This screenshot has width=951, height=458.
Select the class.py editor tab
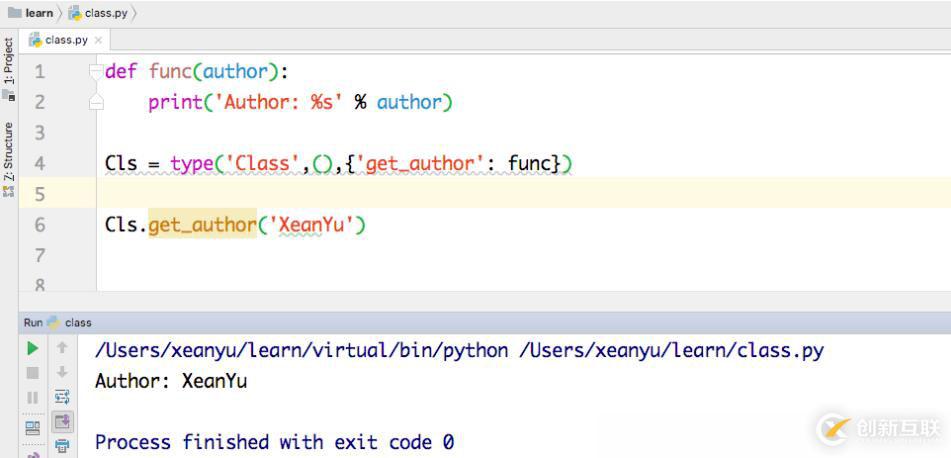coord(66,40)
